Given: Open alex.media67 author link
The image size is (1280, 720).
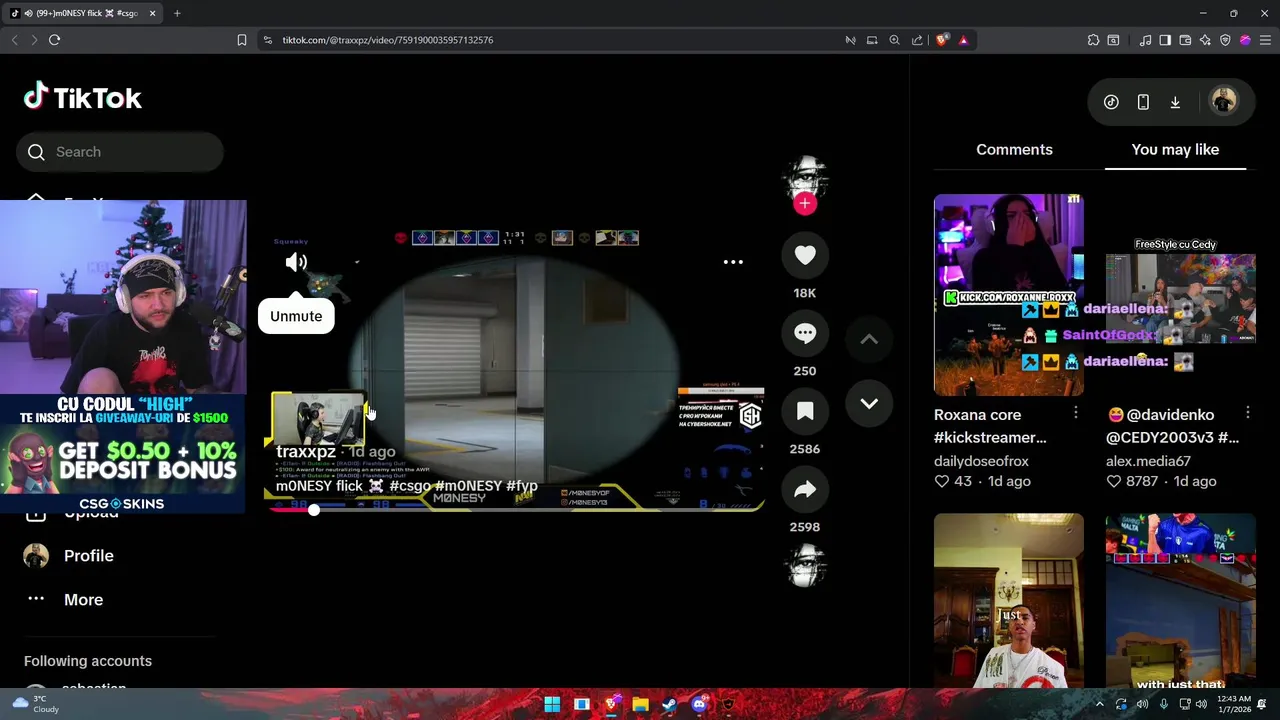Looking at the screenshot, I should tap(1148, 461).
